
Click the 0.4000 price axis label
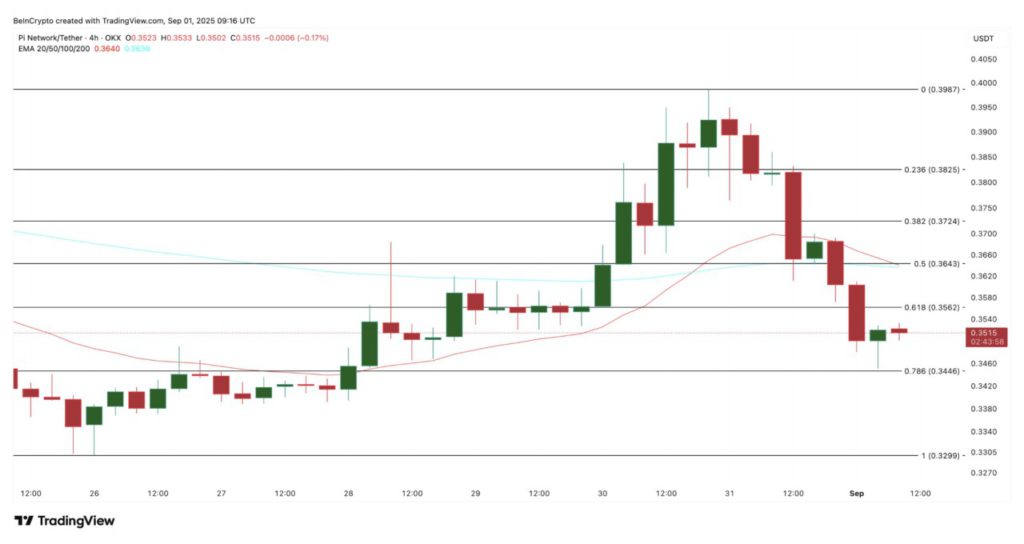pyautogui.click(x=985, y=83)
